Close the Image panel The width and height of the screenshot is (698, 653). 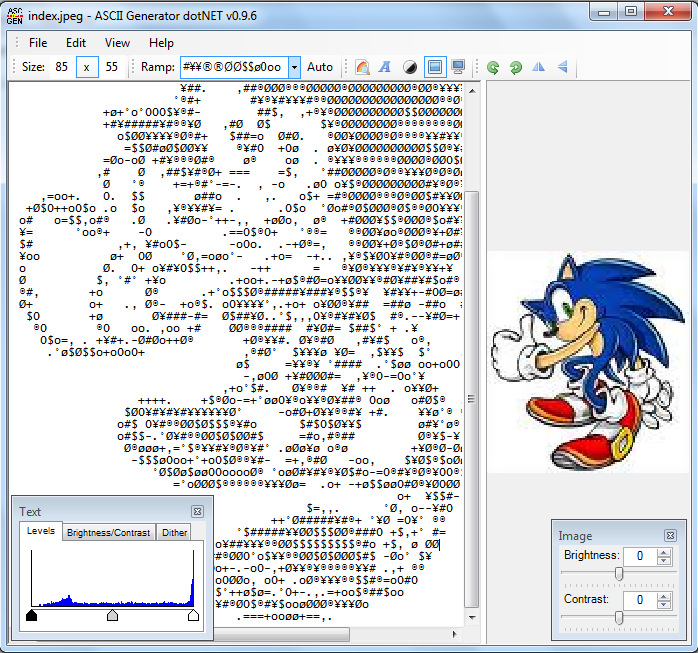670,535
